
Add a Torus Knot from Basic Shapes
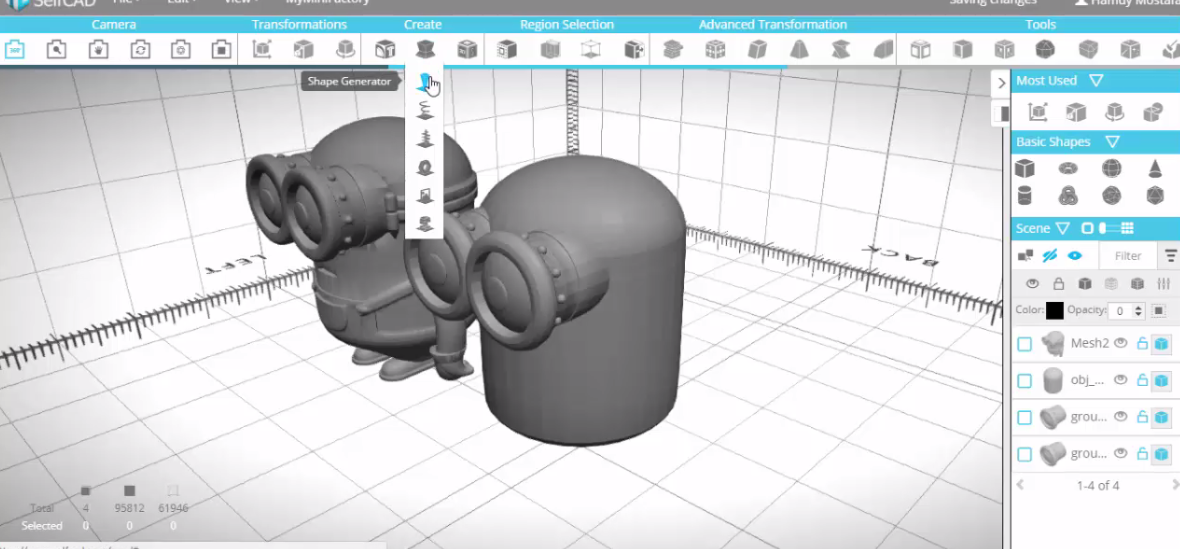point(1068,196)
